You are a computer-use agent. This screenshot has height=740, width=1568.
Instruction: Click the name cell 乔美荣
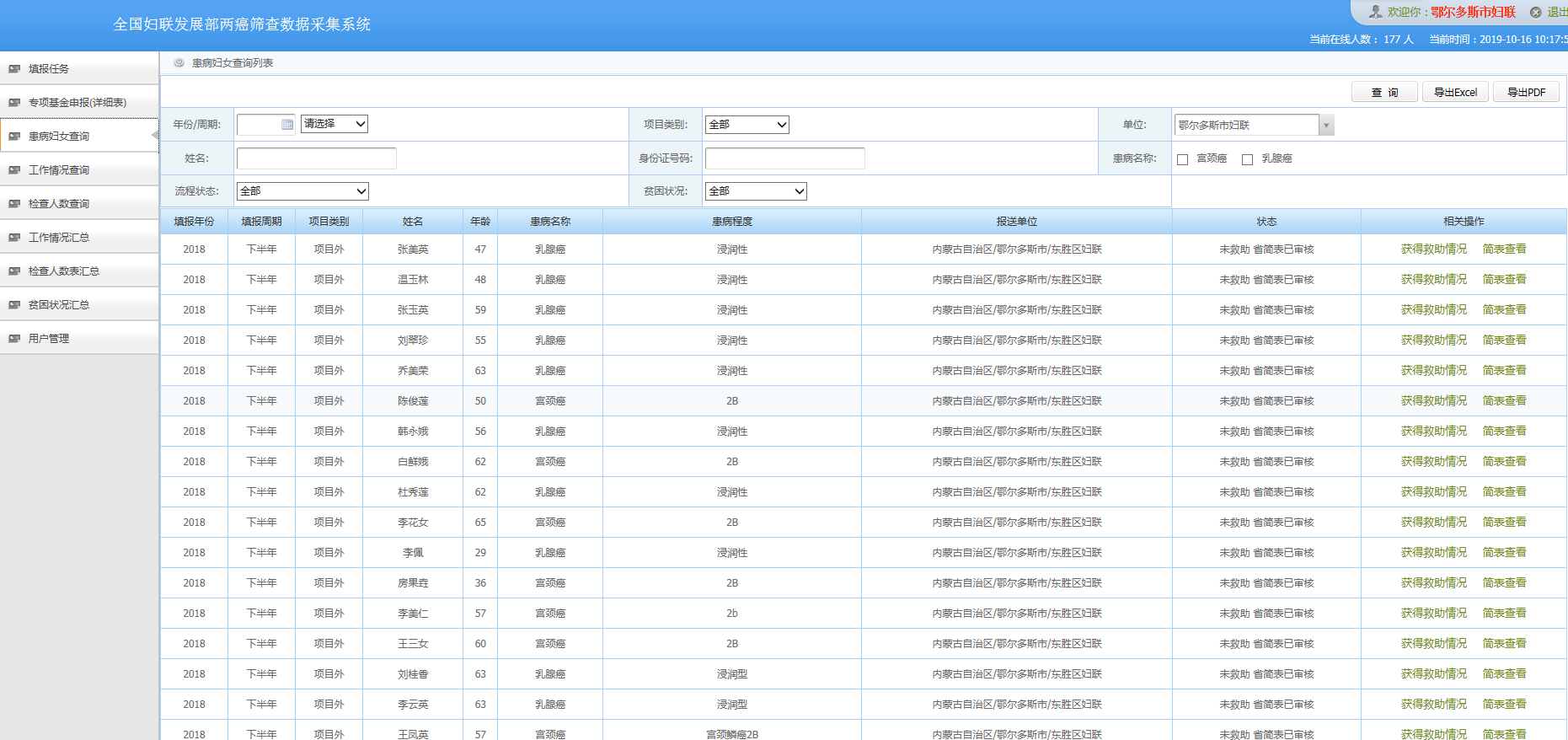click(x=413, y=371)
